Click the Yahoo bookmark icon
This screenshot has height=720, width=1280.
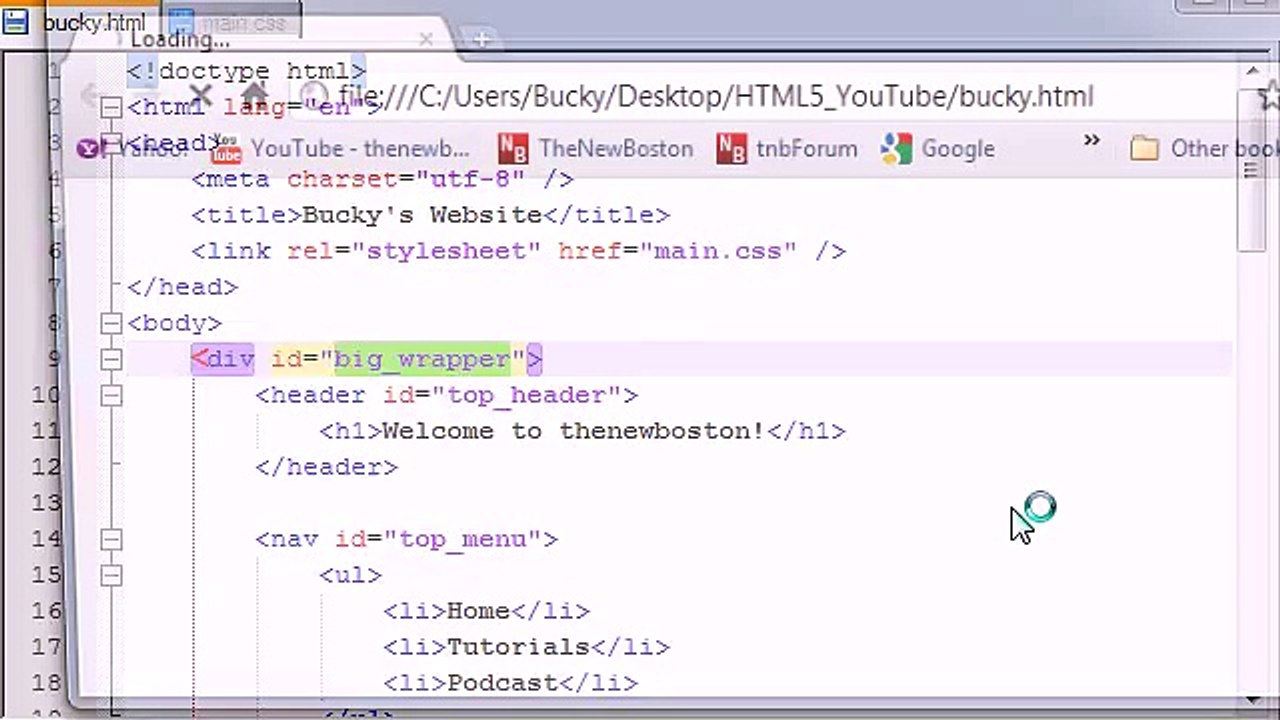tap(89, 149)
